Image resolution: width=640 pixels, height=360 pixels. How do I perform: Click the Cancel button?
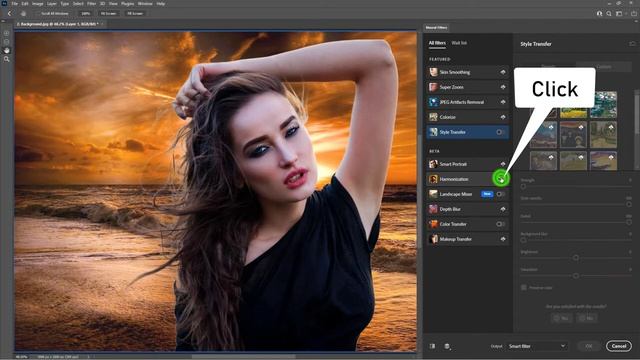(619, 346)
